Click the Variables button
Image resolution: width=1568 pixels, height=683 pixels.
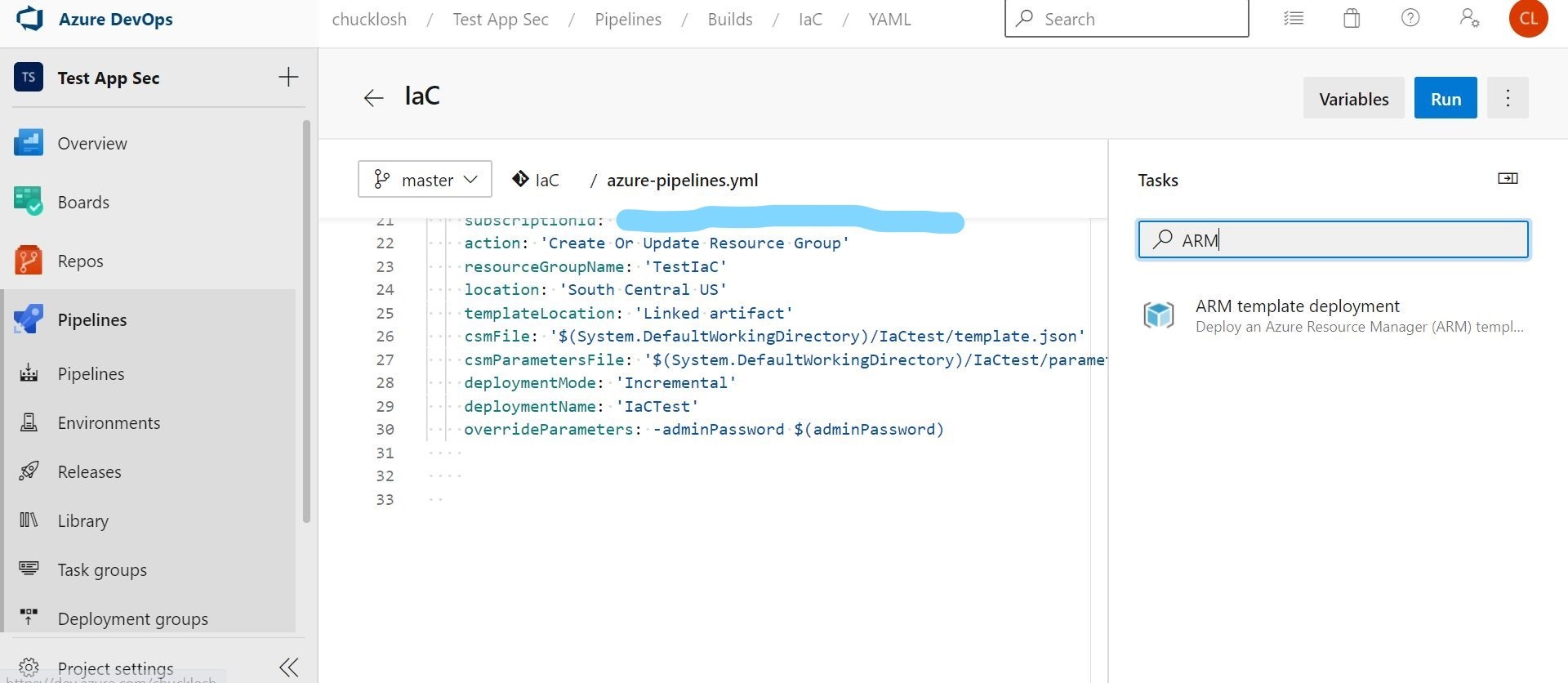pyautogui.click(x=1353, y=99)
